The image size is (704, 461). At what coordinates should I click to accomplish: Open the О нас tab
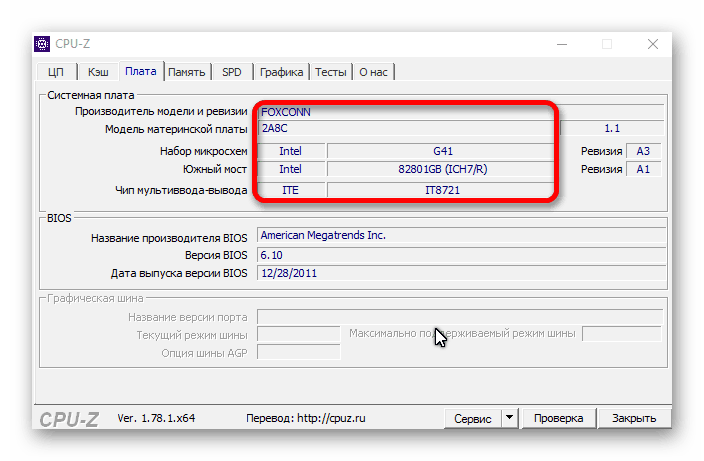click(x=373, y=72)
